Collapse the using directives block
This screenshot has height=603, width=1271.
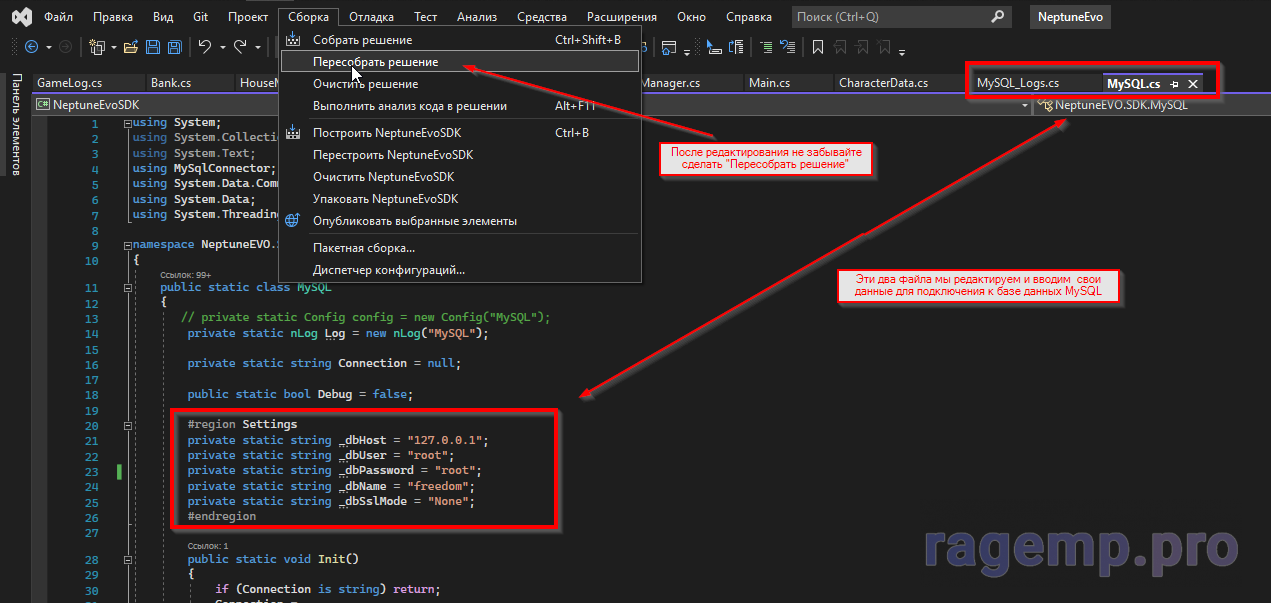click(128, 123)
